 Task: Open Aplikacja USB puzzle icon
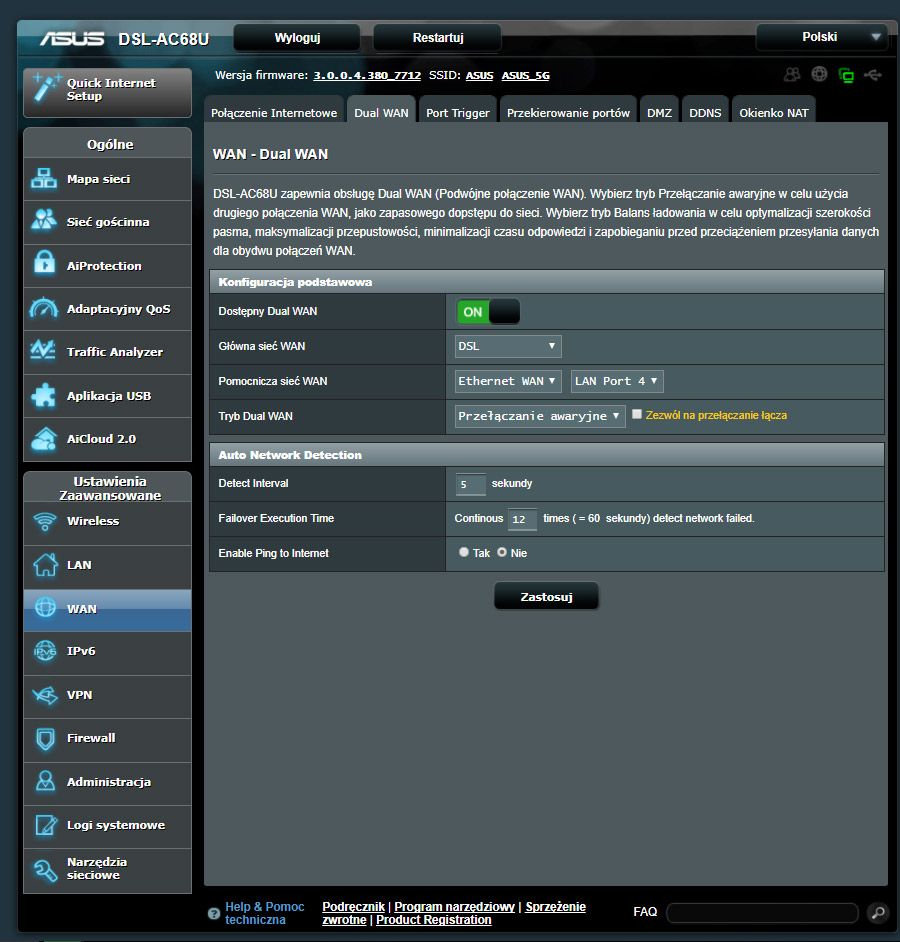tap(44, 396)
